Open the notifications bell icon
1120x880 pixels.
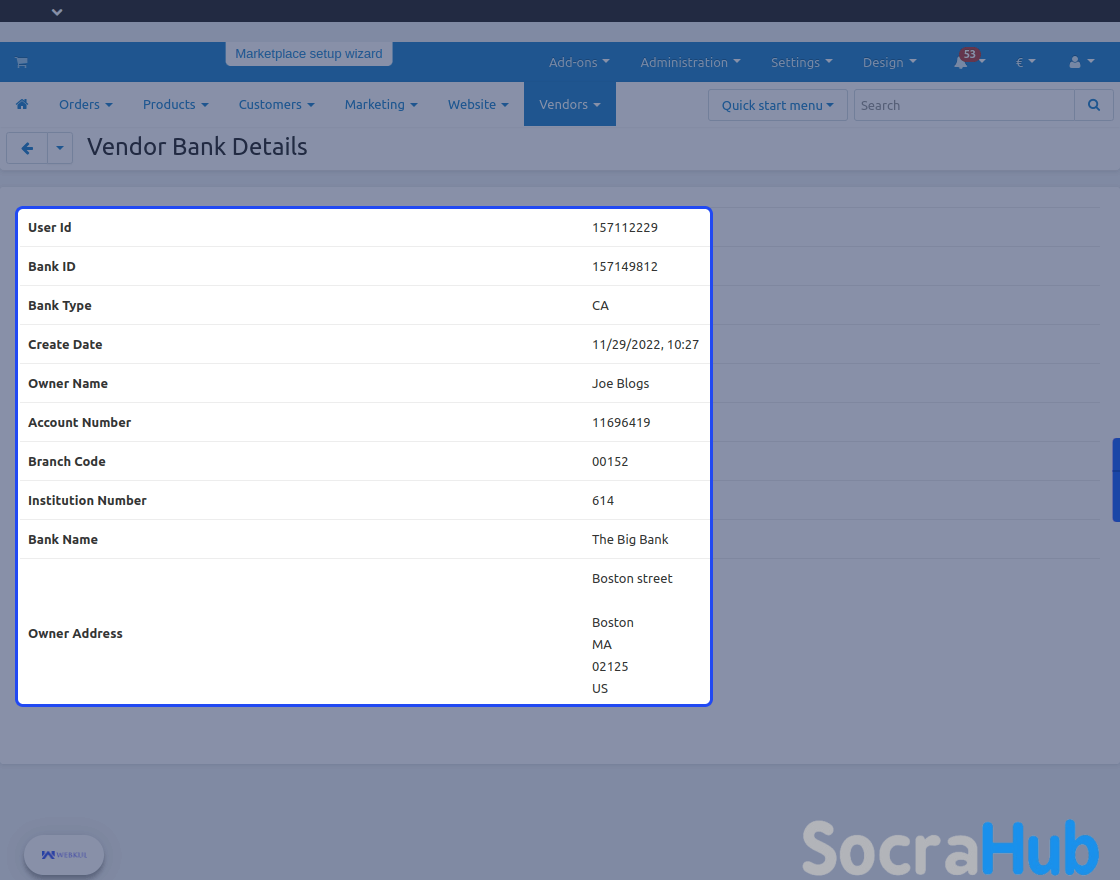coord(961,62)
